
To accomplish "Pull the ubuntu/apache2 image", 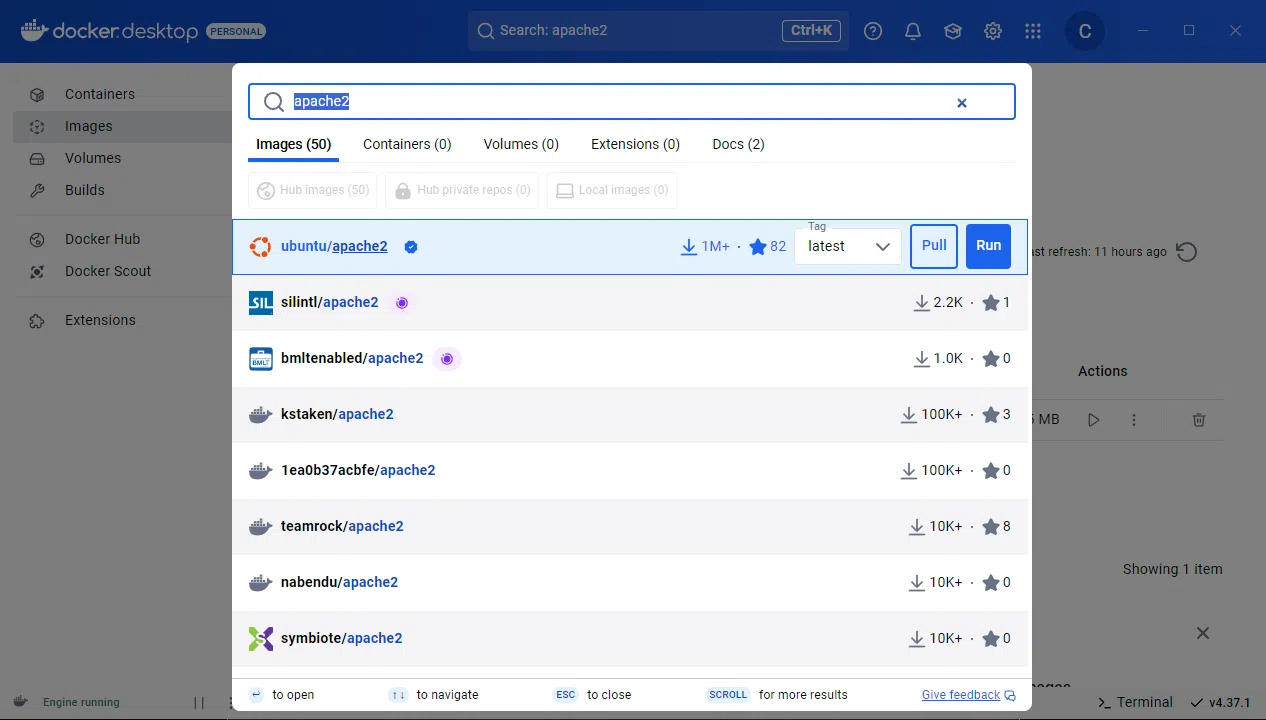I will pyautogui.click(x=933, y=246).
